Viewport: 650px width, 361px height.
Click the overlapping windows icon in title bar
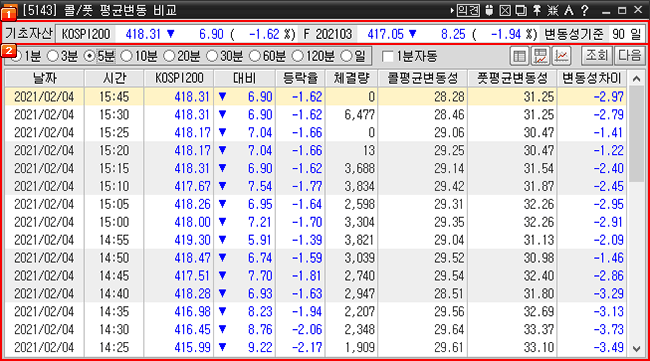click(x=521, y=10)
